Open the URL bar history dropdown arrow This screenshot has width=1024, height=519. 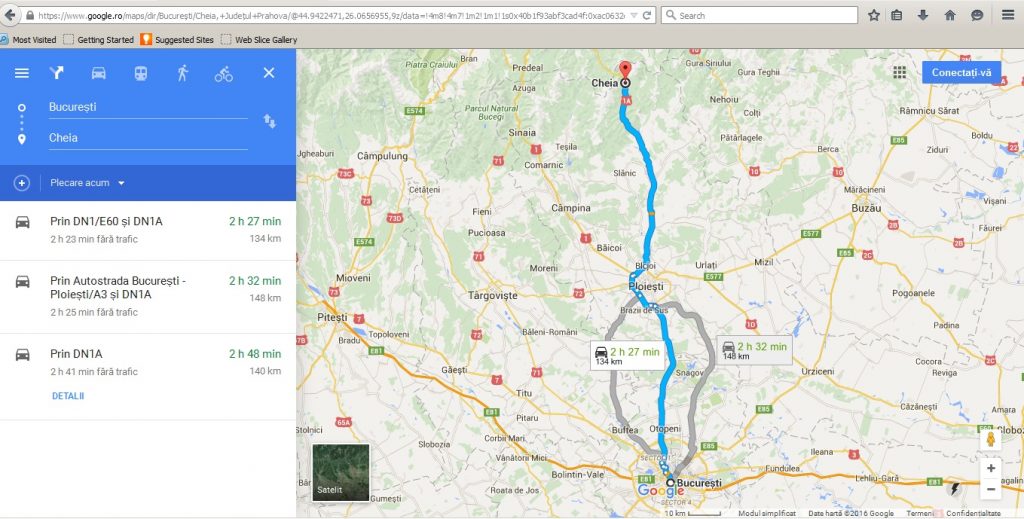pyautogui.click(x=633, y=15)
